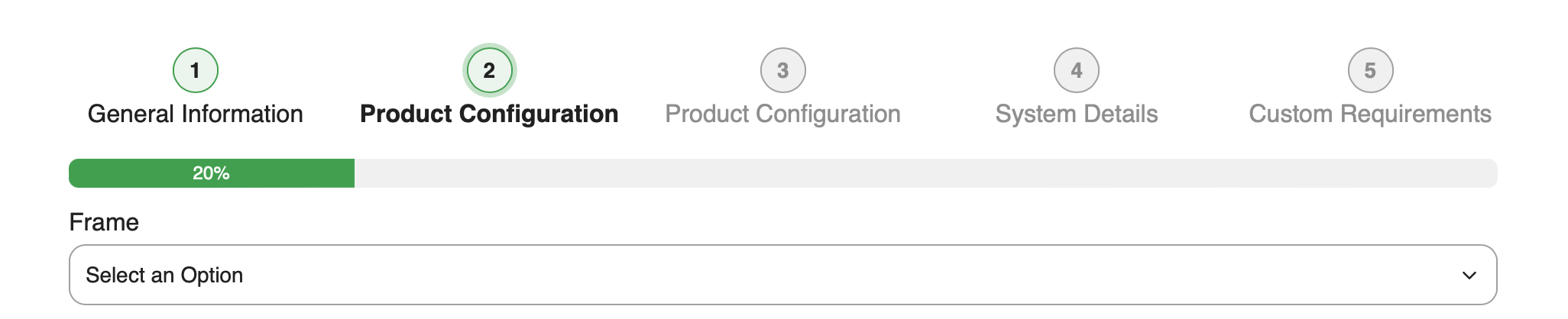Click the step 5 circle indicator
This screenshot has width=1568, height=319.
(1369, 70)
